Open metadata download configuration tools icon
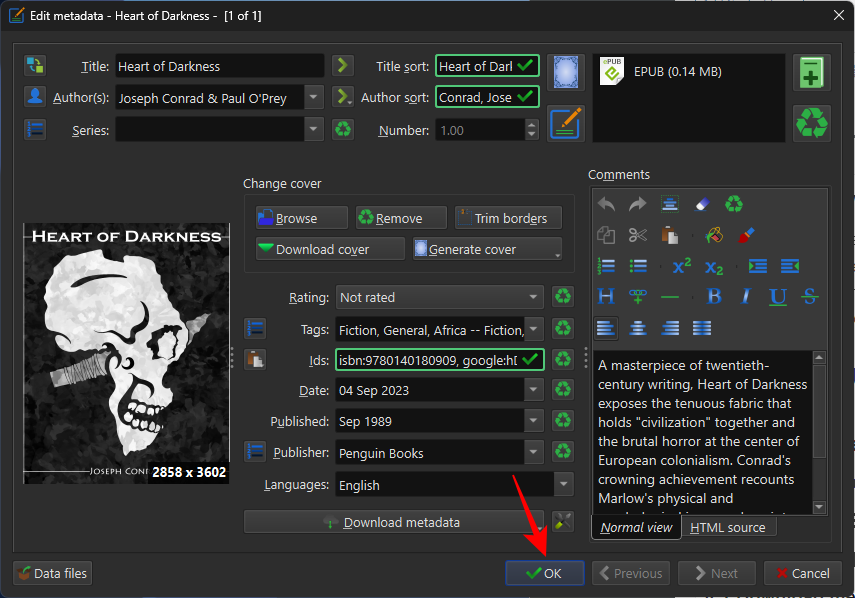Viewport: 855px width, 598px height. tap(563, 522)
